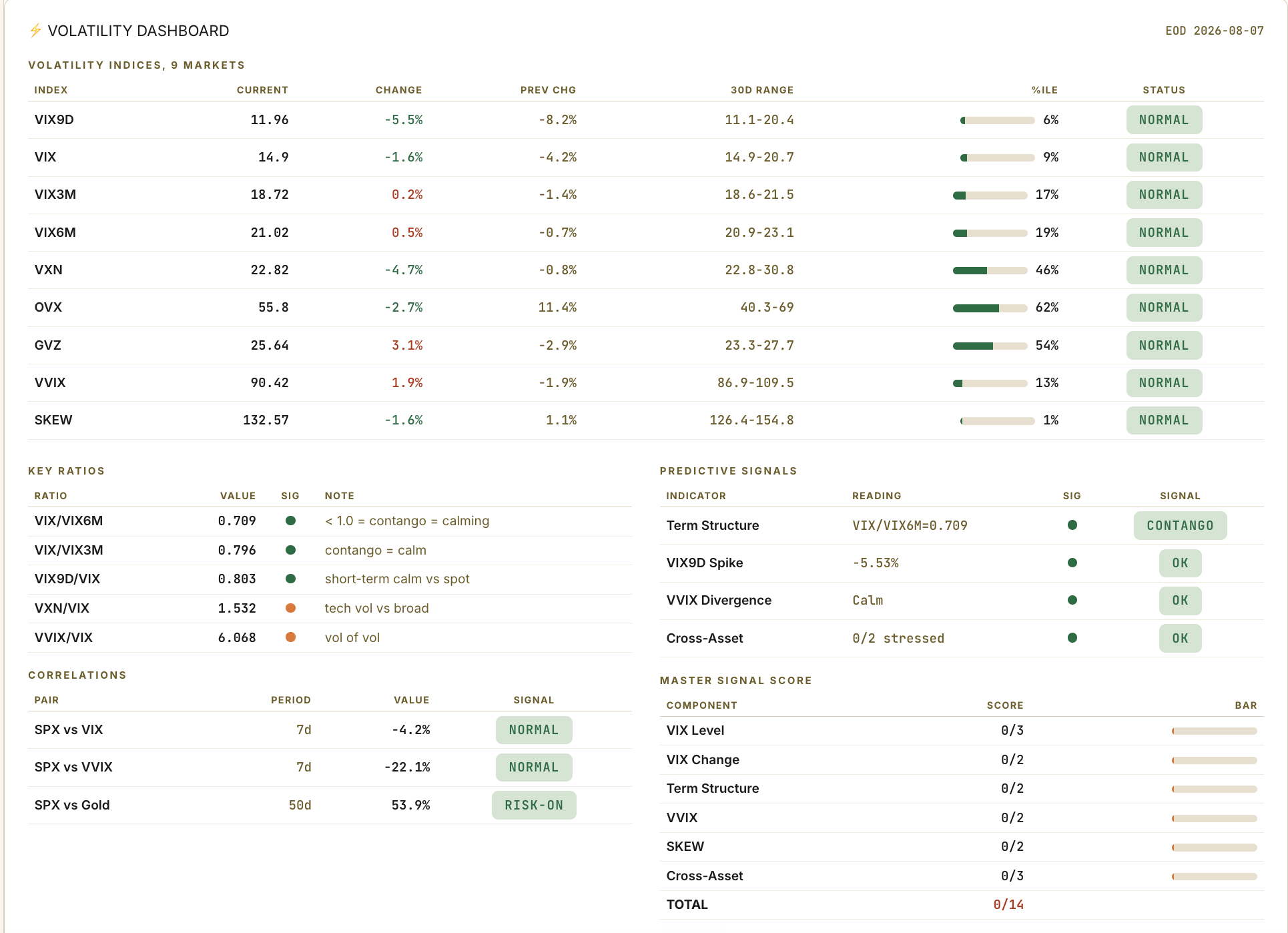This screenshot has height=933, width=1288.
Task: Click the green dot for VVIX Divergence
Action: (1072, 600)
